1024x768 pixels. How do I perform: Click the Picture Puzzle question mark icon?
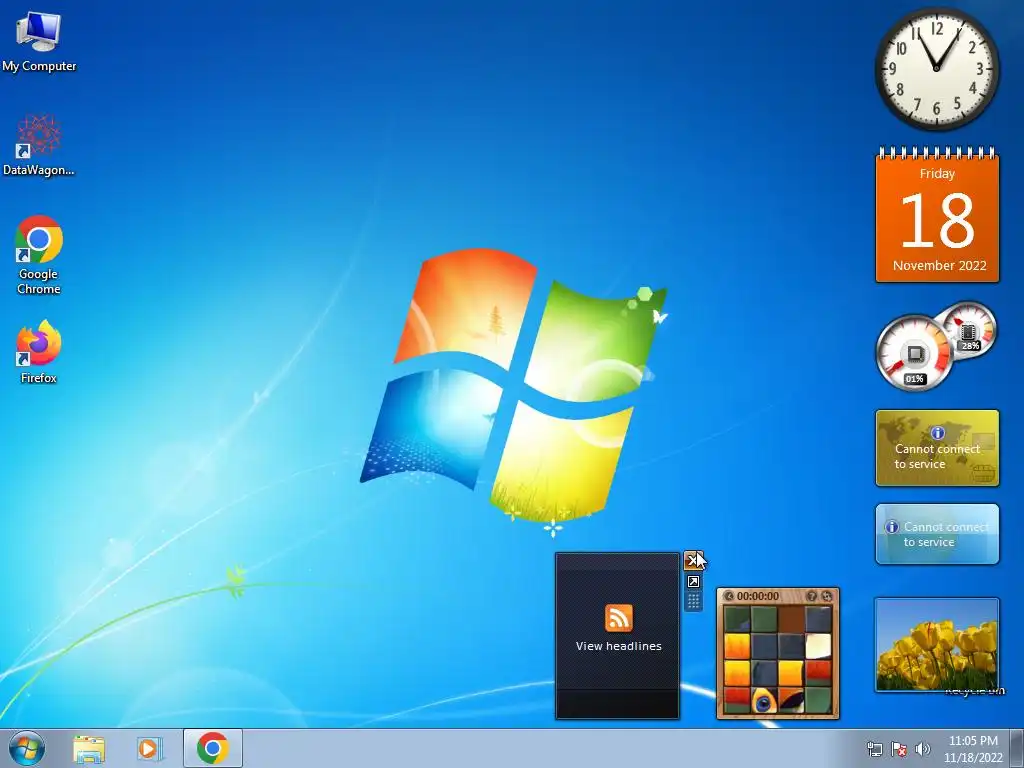pos(811,596)
